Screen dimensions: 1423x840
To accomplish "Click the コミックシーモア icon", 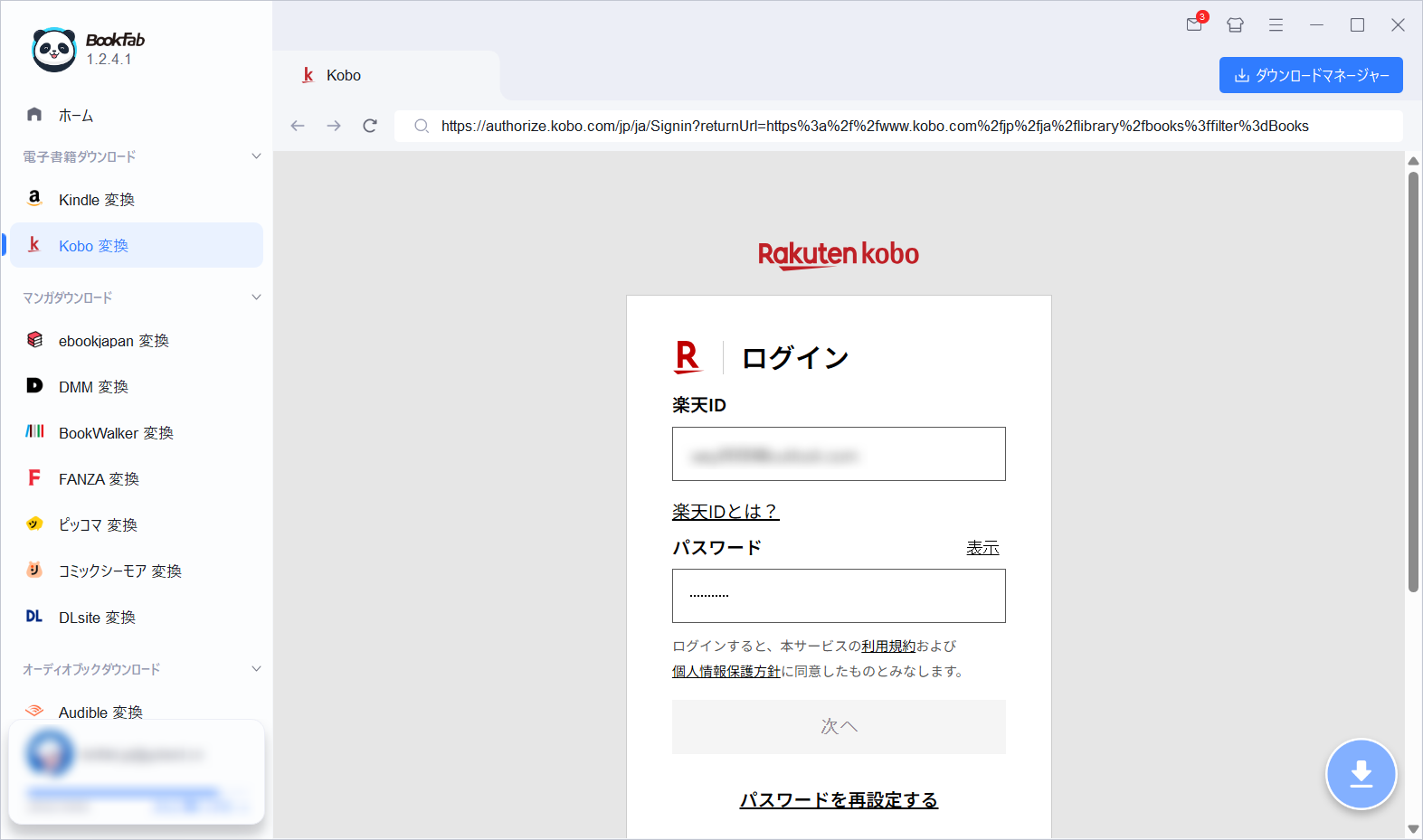I will click(34, 570).
